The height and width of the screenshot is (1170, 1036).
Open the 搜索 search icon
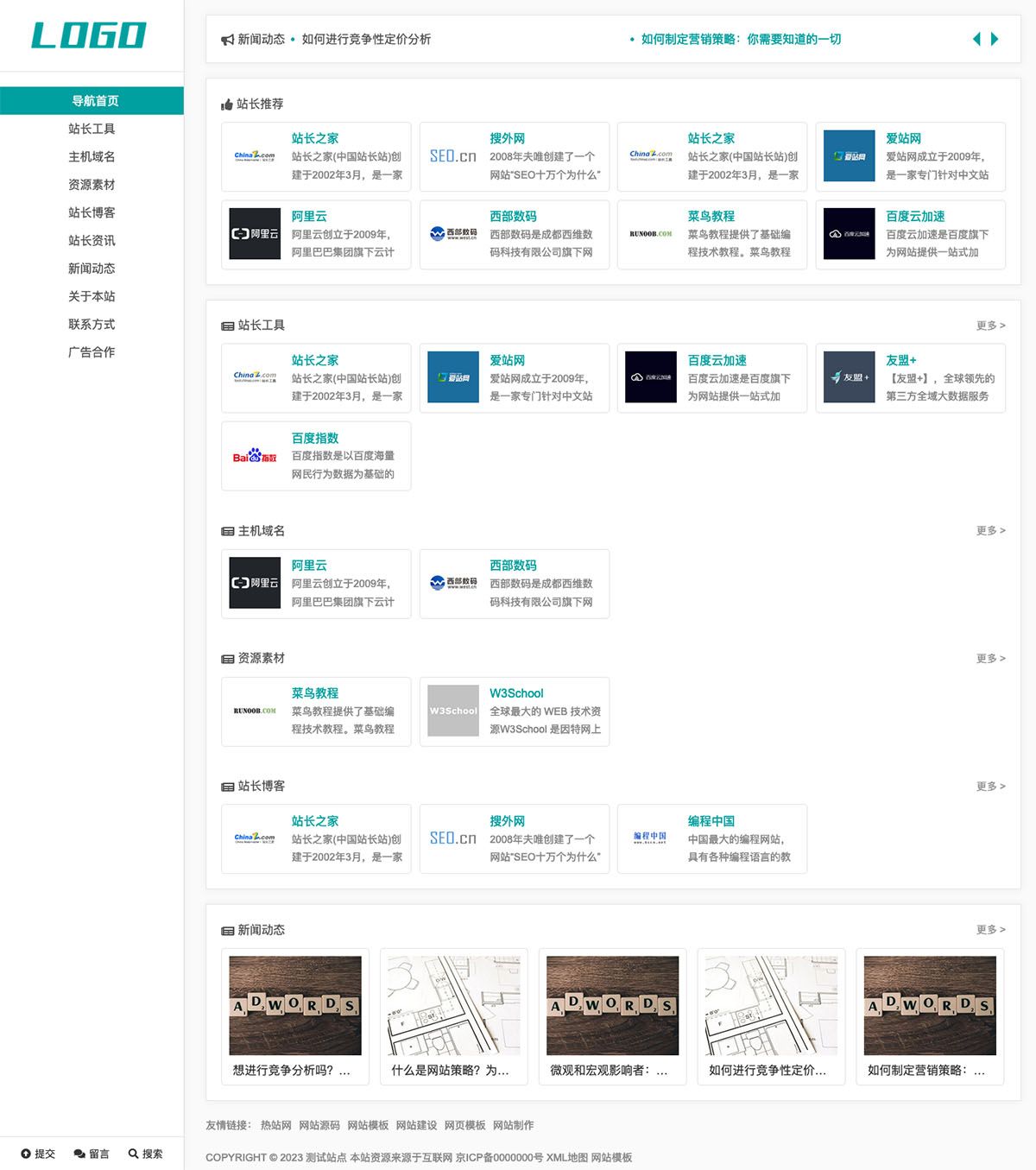point(133,1154)
